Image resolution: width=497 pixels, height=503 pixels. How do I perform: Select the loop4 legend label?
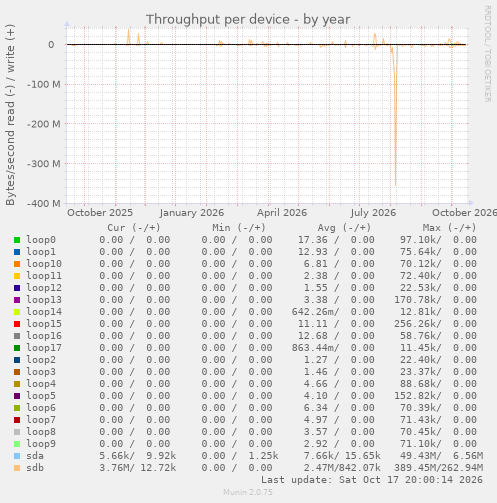[x=41, y=384]
